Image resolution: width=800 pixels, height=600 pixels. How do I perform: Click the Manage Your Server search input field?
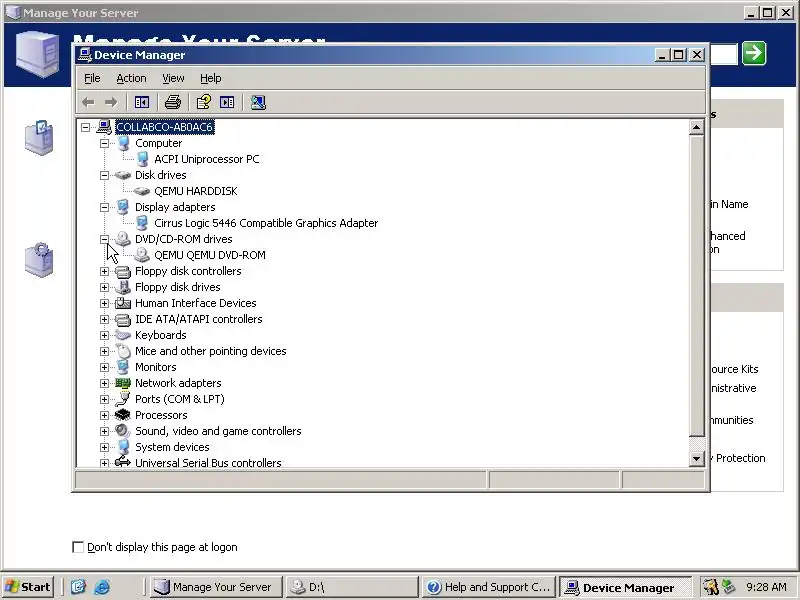(723, 54)
